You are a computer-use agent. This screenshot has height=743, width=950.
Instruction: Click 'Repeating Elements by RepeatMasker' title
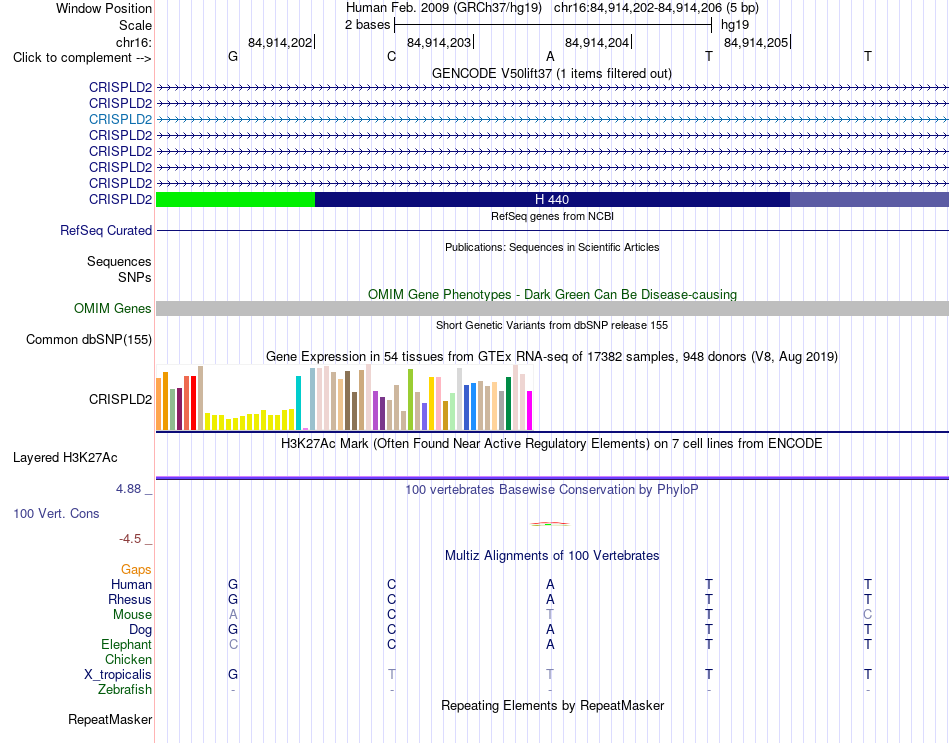click(552, 705)
